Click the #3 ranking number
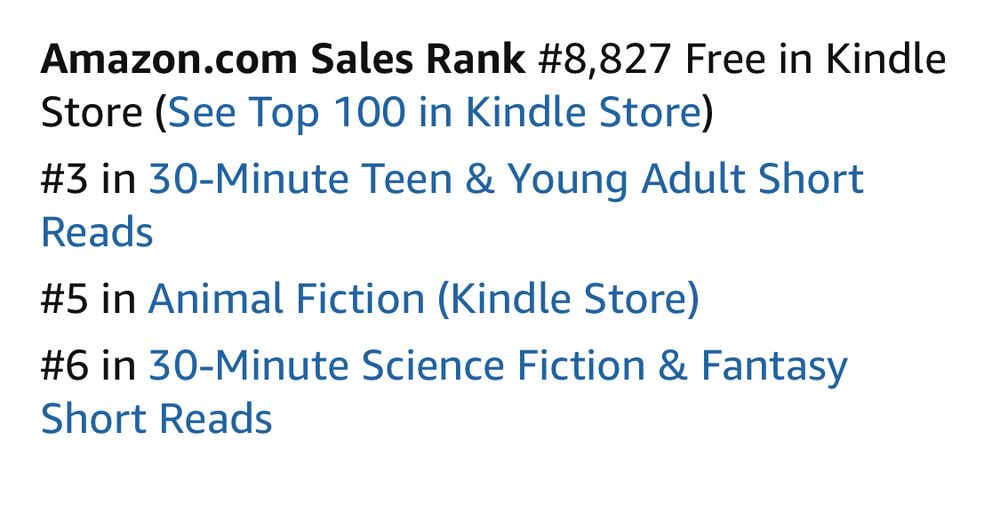Screen dimensions: 1000x521 [x=64, y=179]
